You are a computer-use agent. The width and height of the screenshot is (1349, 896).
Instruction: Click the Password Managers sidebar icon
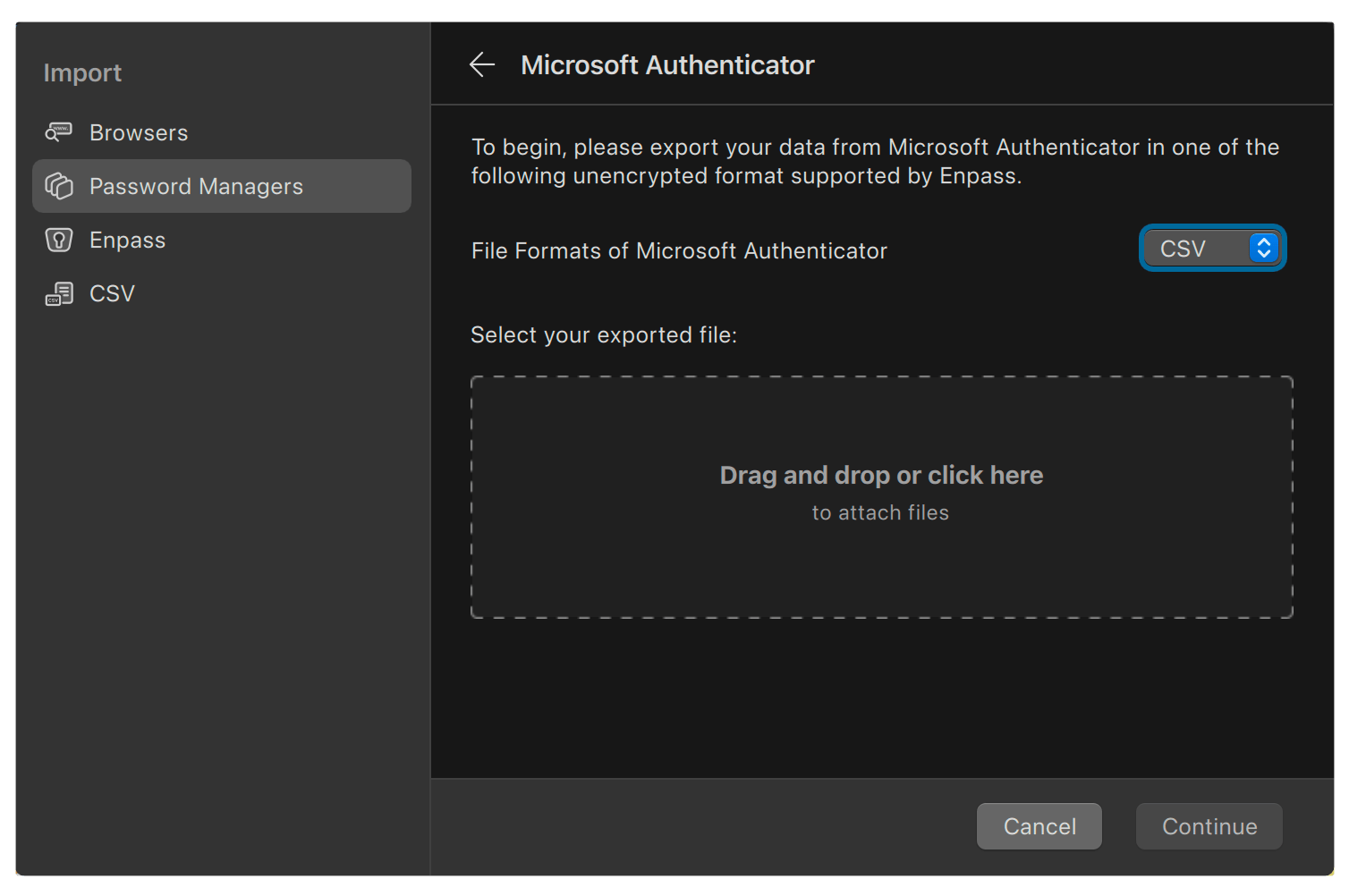point(59,186)
